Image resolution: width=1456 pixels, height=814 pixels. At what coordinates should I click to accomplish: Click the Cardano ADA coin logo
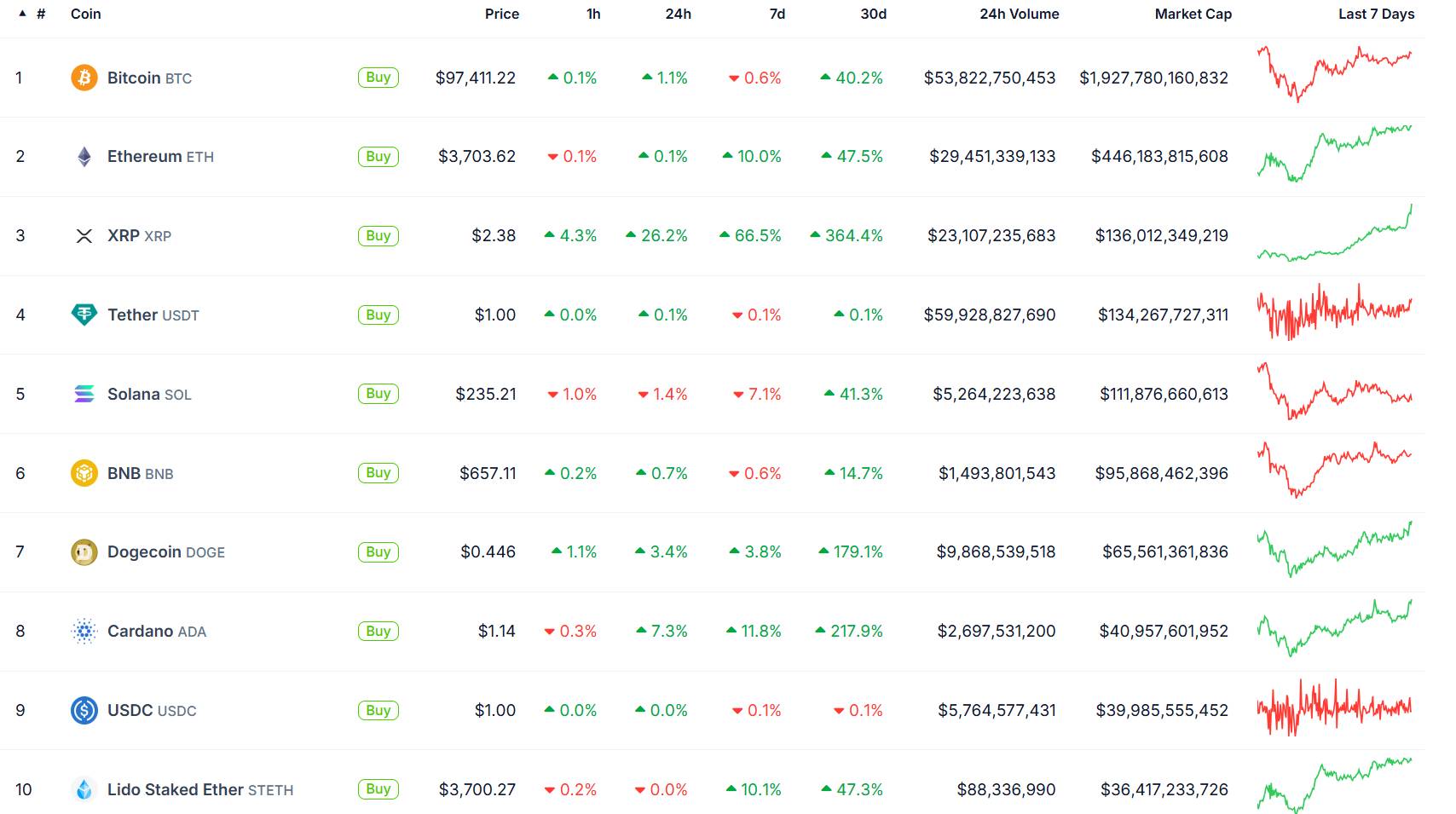click(x=84, y=631)
